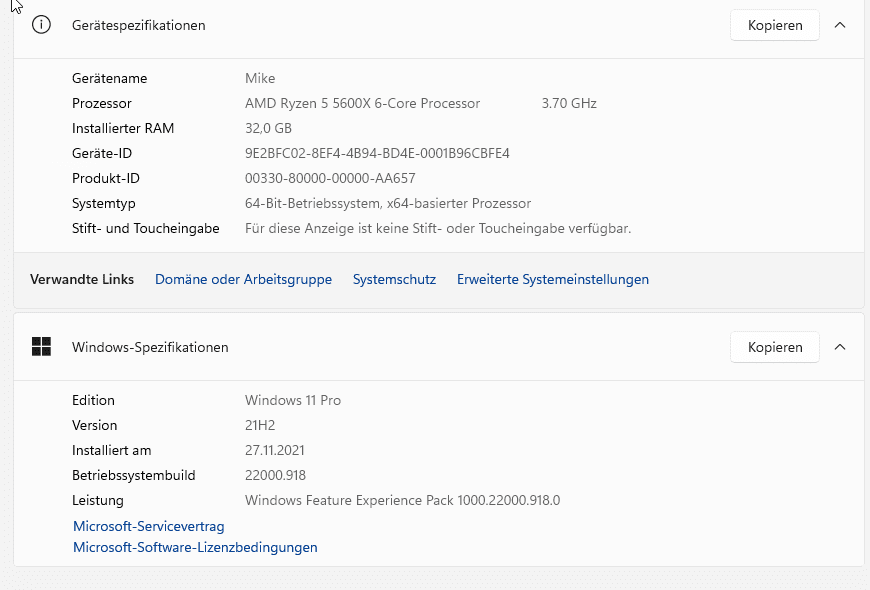Click the Windows-Spezifikationen section title
The image size is (870, 590).
point(150,347)
